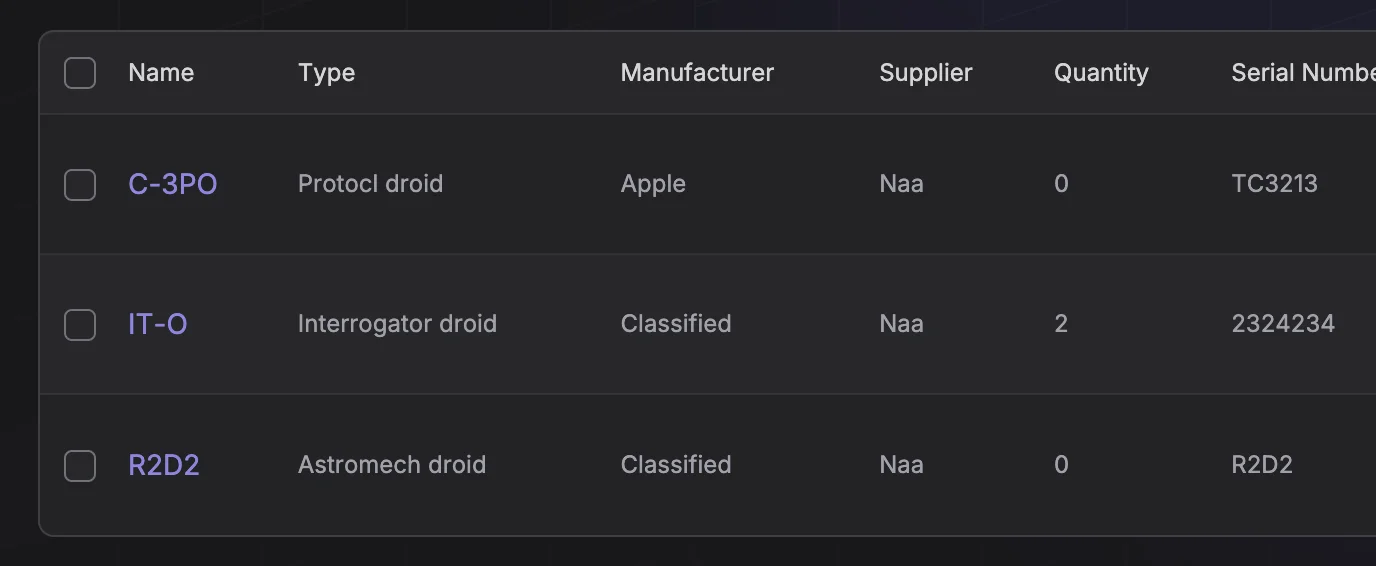Click the Interrogator droid type cell
Viewport: 1376px width, 566px height.
pos(397,324)
